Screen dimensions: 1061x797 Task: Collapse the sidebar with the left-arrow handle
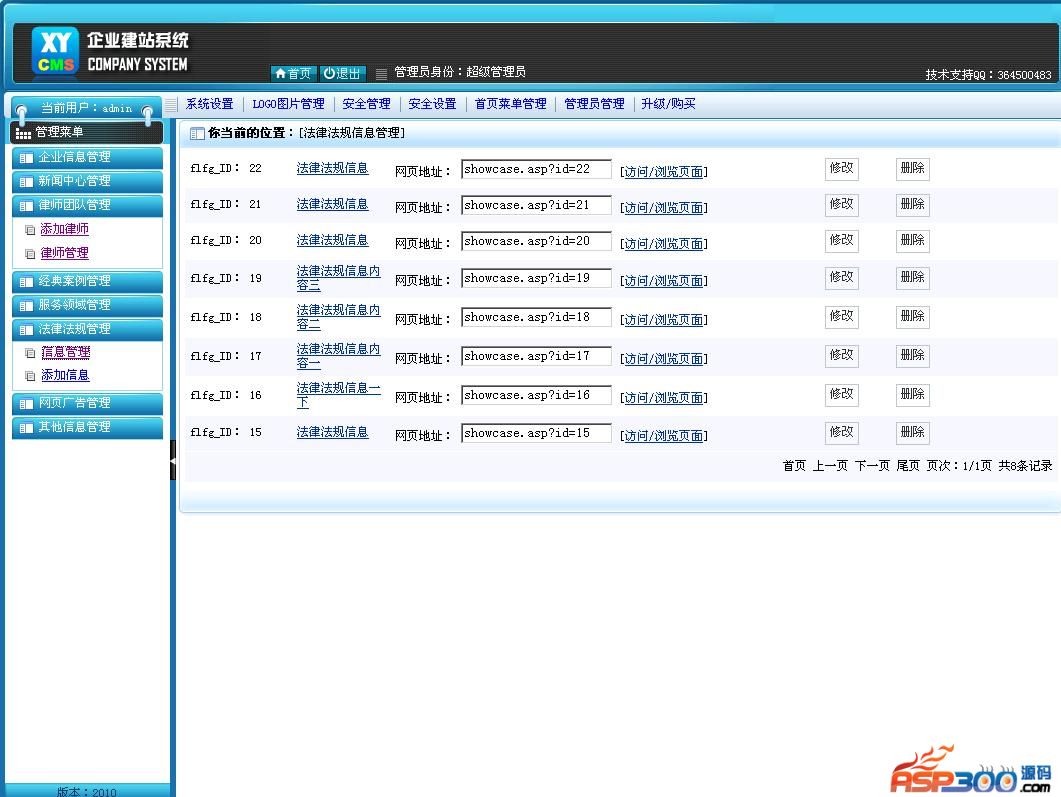(x=172, y=460)
